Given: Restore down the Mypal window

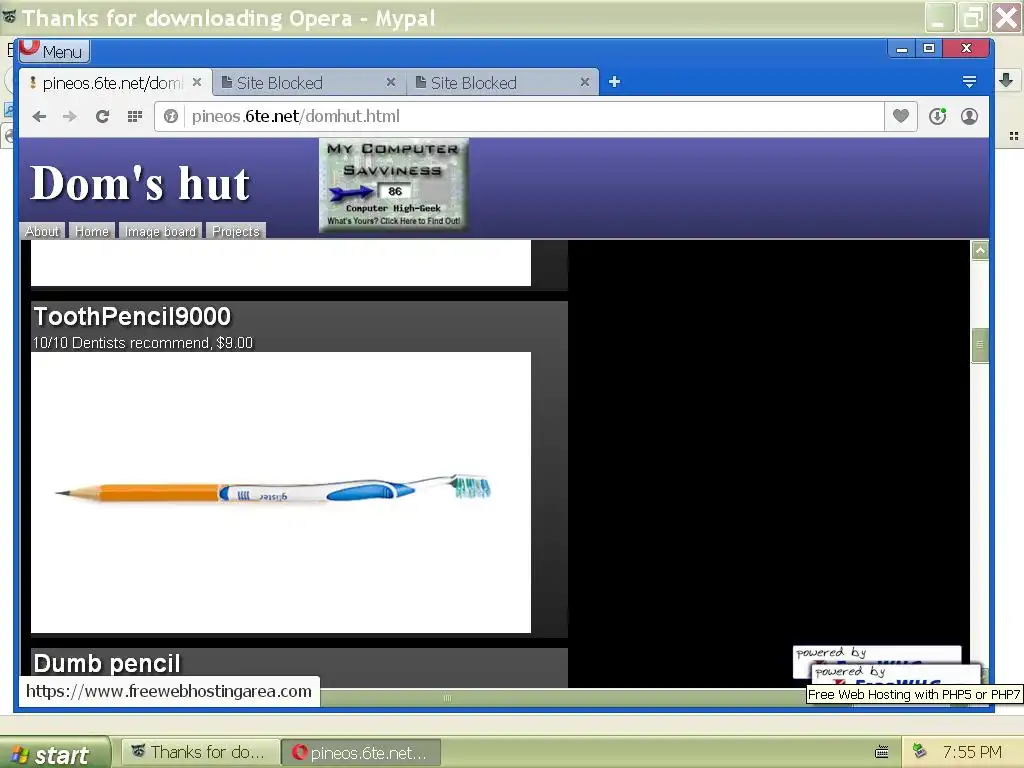Looking at the screenshot, I should (973, 18).
